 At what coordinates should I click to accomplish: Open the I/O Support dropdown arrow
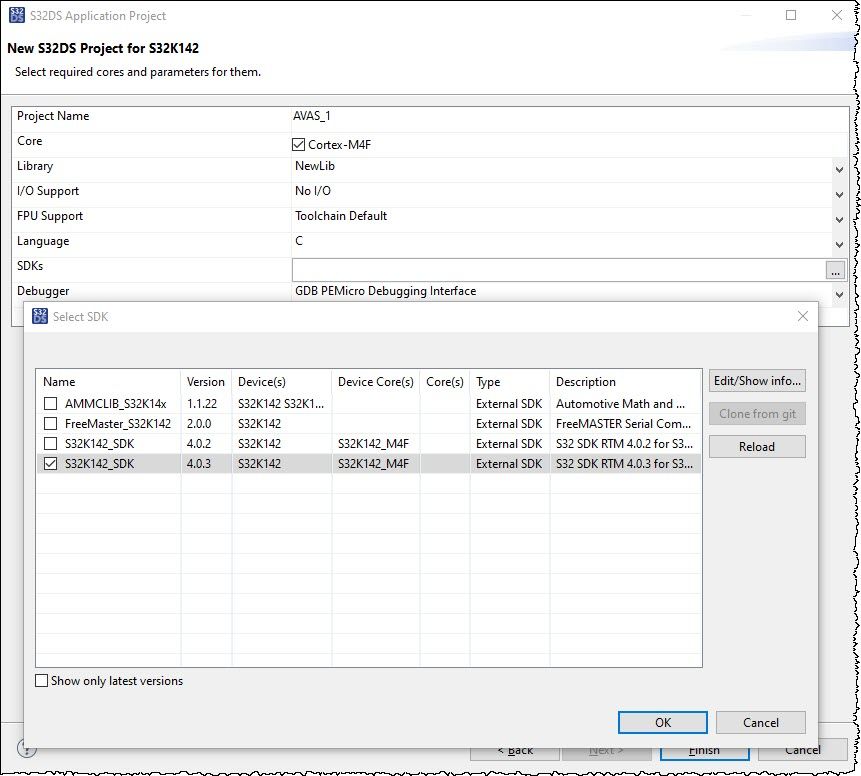[x=839, y=195]
